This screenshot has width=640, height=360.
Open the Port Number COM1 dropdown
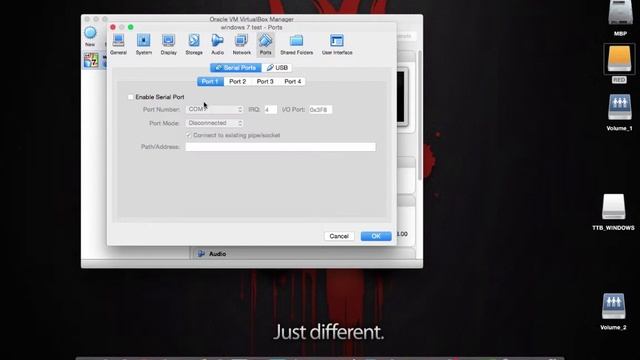215,109
